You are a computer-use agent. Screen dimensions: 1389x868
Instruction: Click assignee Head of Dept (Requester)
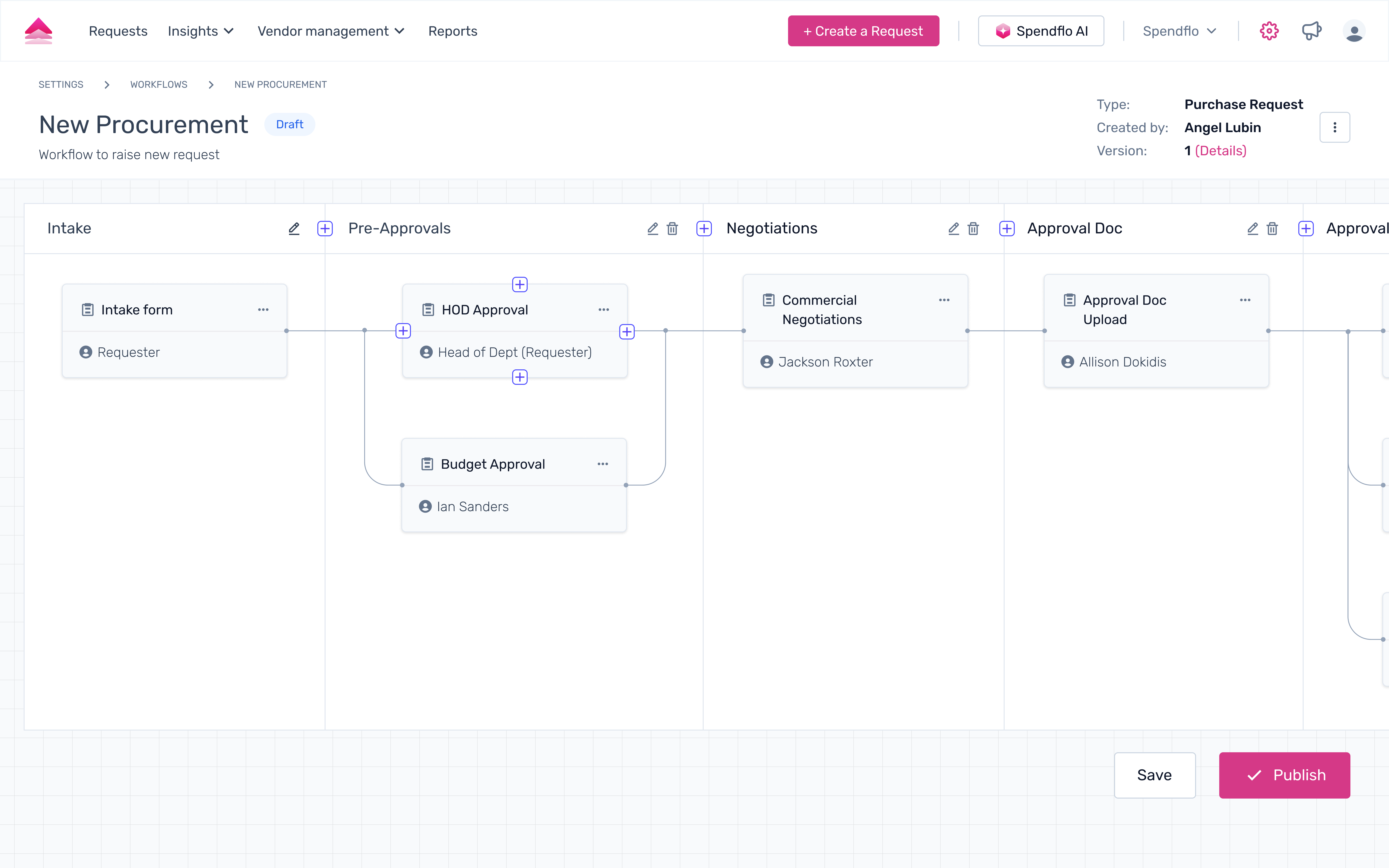[514, 352]
